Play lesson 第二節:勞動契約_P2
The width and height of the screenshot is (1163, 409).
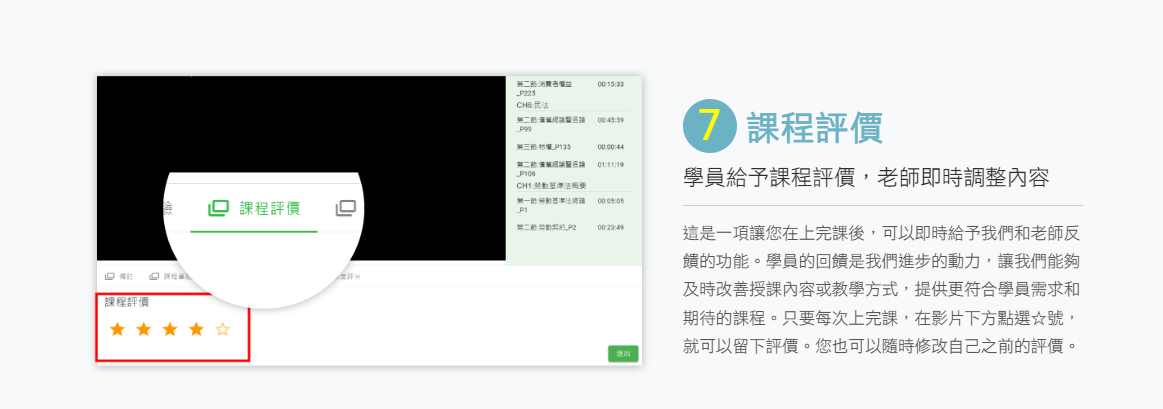click(x=546, y=226)
